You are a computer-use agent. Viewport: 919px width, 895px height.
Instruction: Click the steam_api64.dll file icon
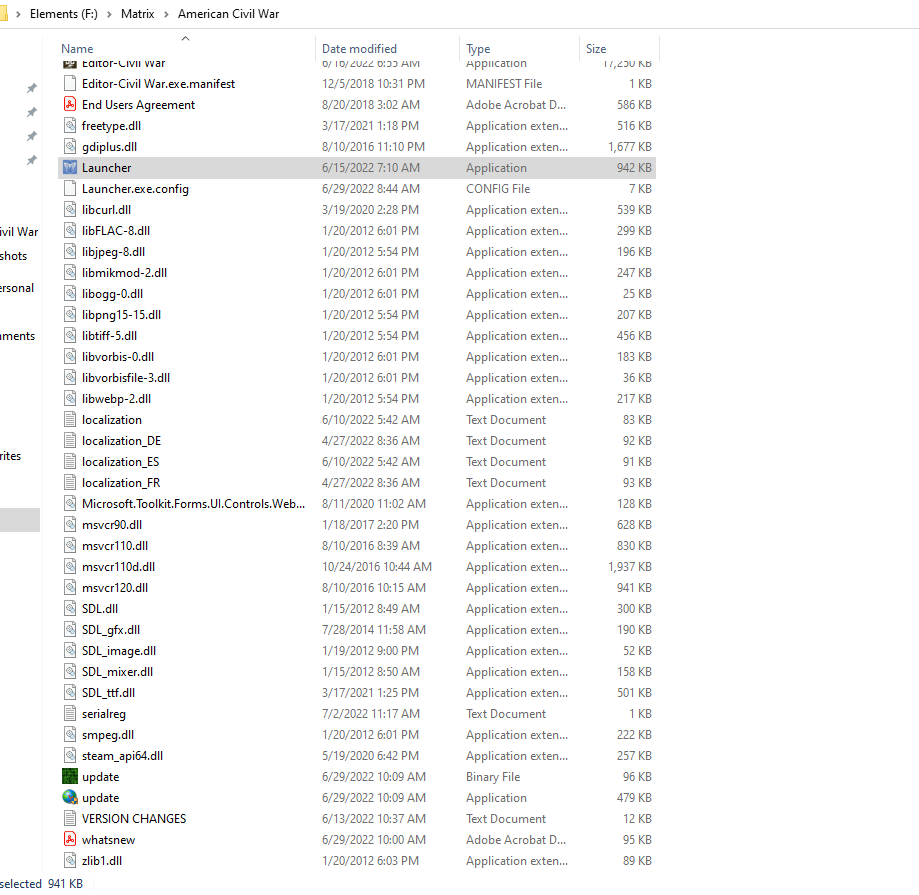coord(70,756)
